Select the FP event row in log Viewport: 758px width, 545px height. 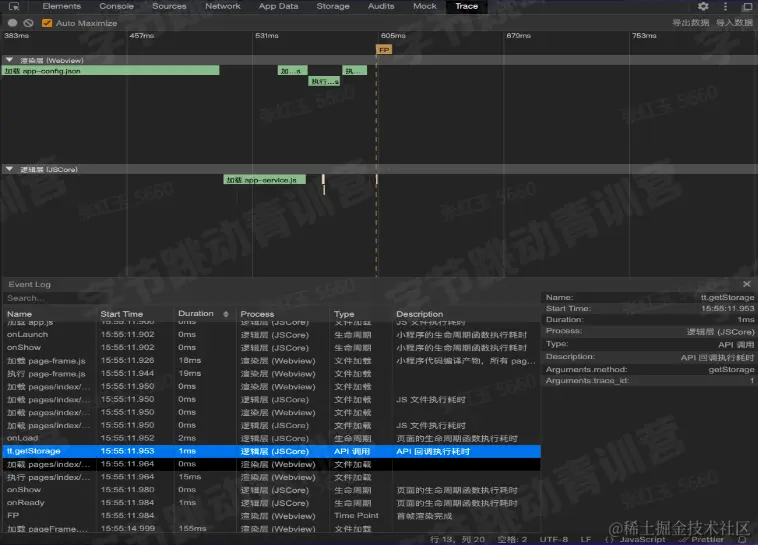pyautogui.click(x=271, y=516)
